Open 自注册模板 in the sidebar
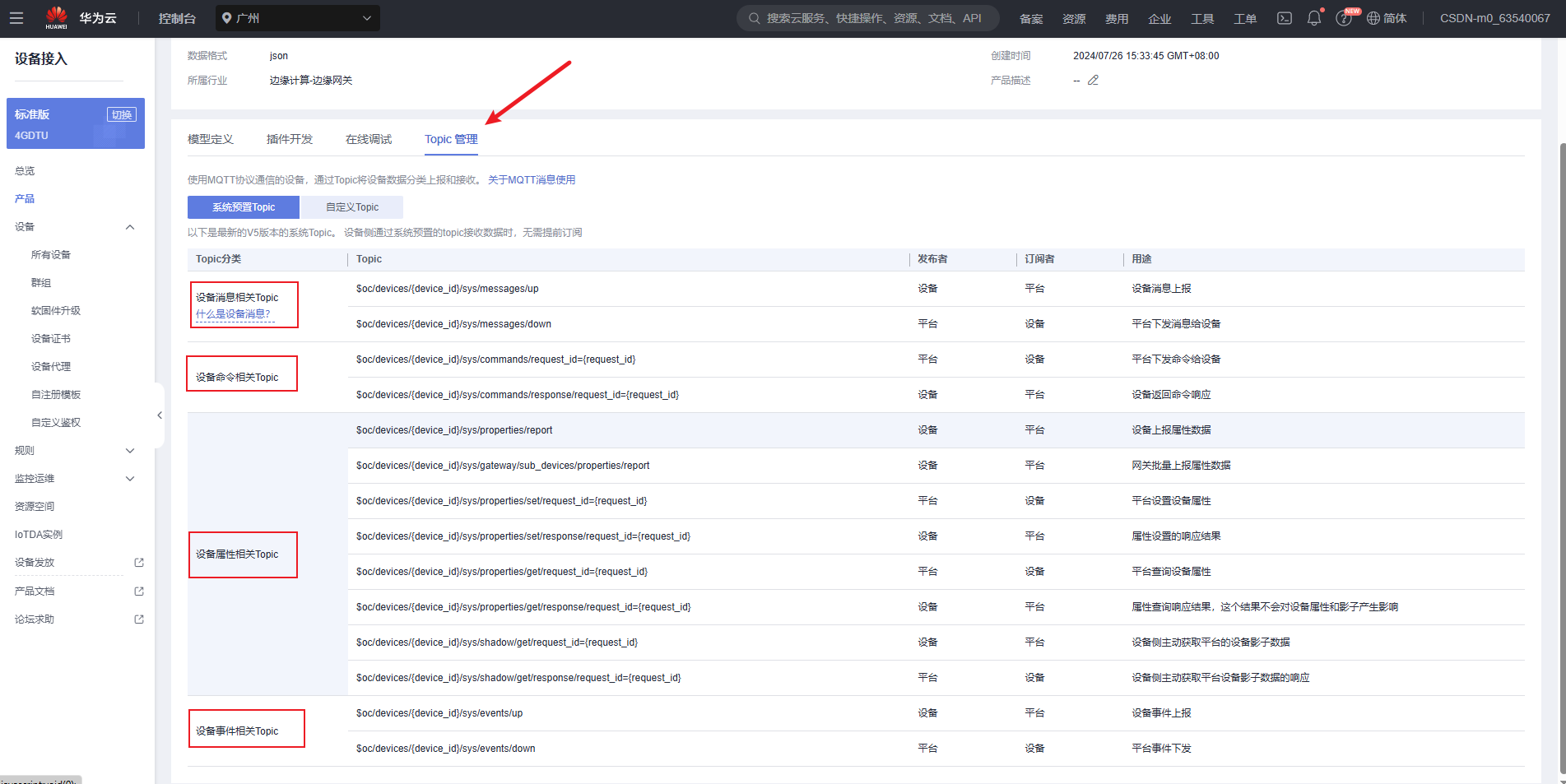Image resolution: width=1566 pixels, height=784 pixels. click(56, 395)
